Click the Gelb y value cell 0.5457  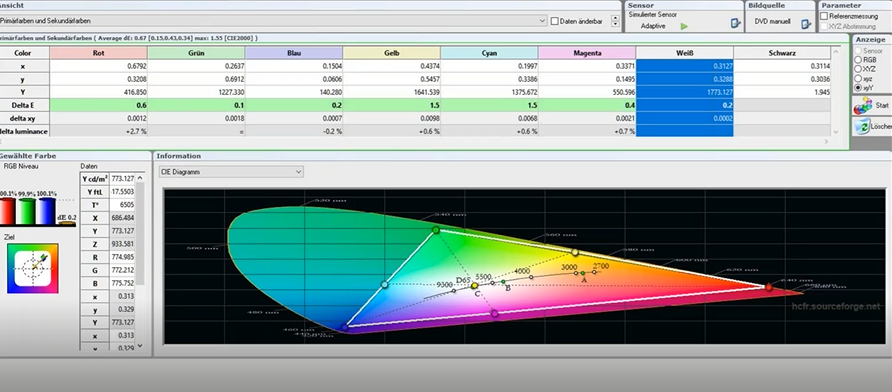pos(392,79)
